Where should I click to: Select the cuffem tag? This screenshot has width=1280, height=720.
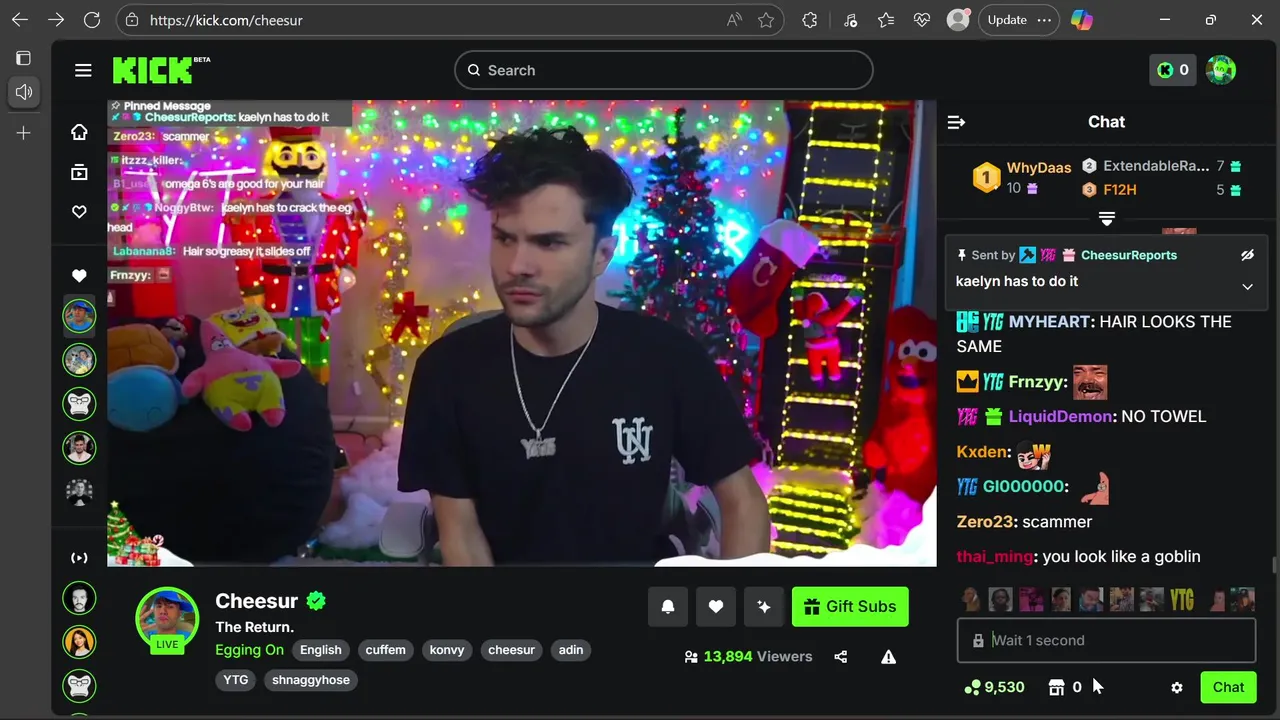[385, 650]
